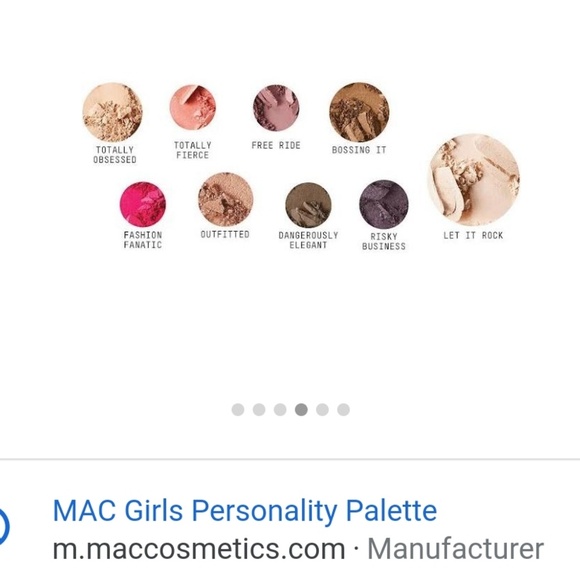The height and width of the screenshot is (580, 580).
Task: Click the Outfitted shimmer swatch
Action: (226, 200)
